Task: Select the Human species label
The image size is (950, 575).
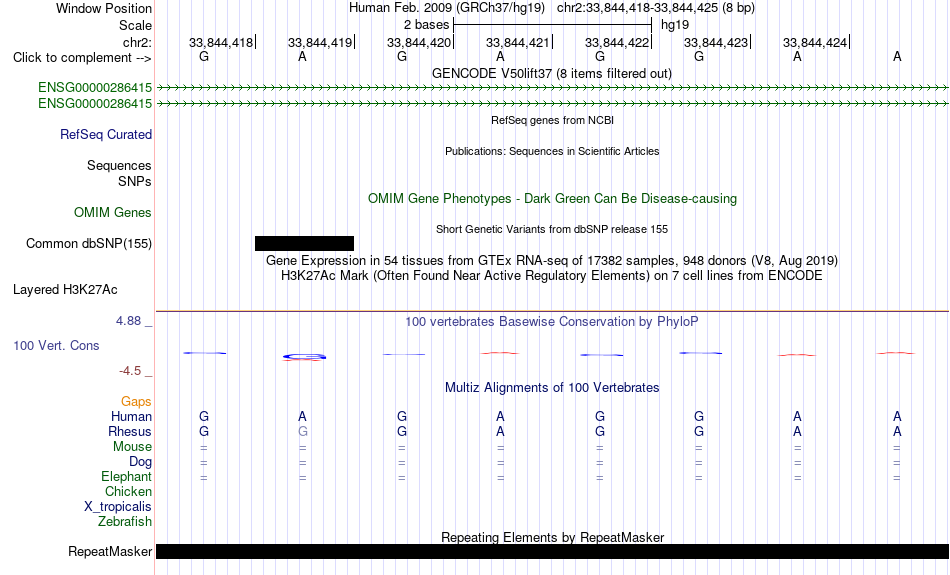Action: coord(131,416)
